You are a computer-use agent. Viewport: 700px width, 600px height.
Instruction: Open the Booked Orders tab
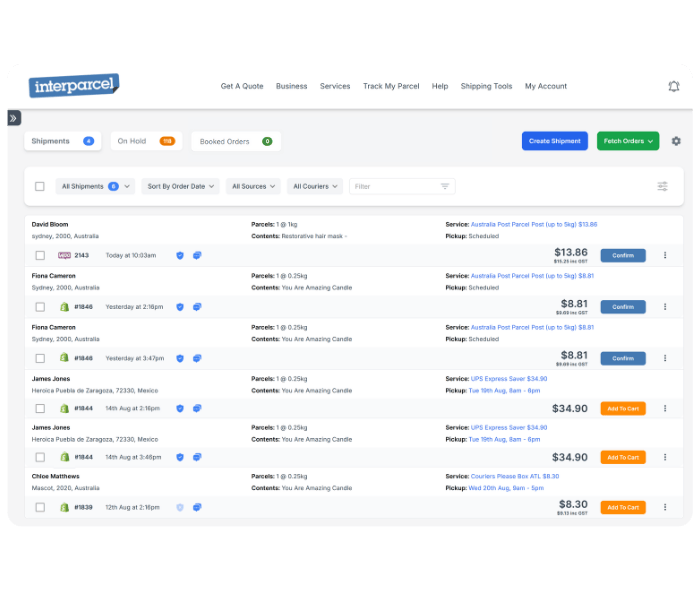point(236,141)
